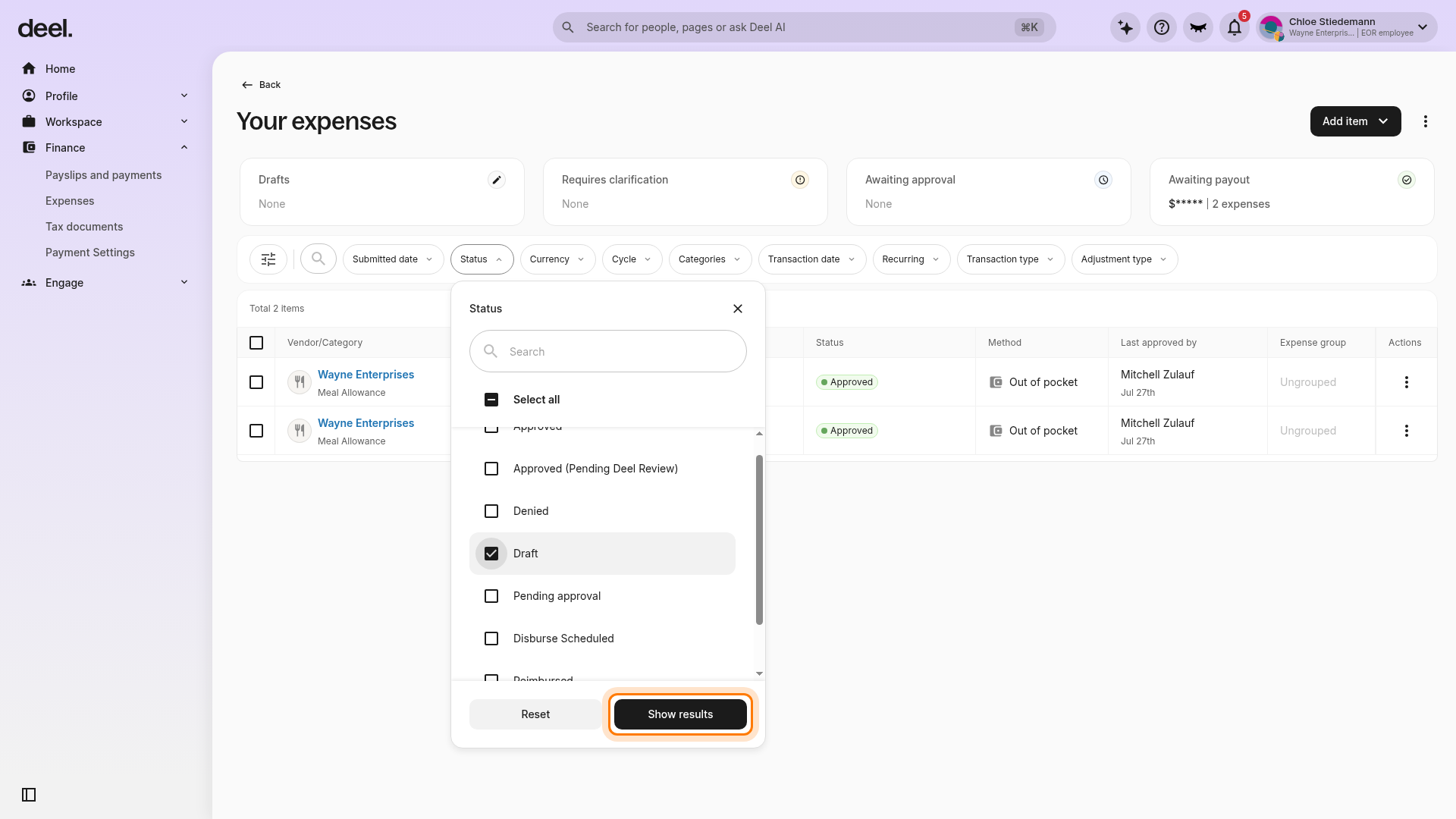Select all rows via table header checkbox
This screenshot has width=1456, height=819.
pyautogui.click(x=256, y=343)
